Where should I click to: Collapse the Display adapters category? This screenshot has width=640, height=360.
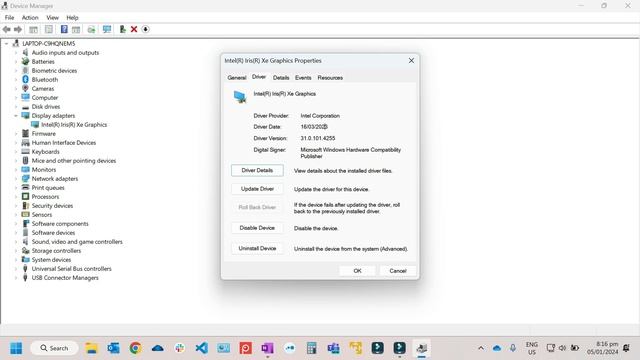coord(16,116)
